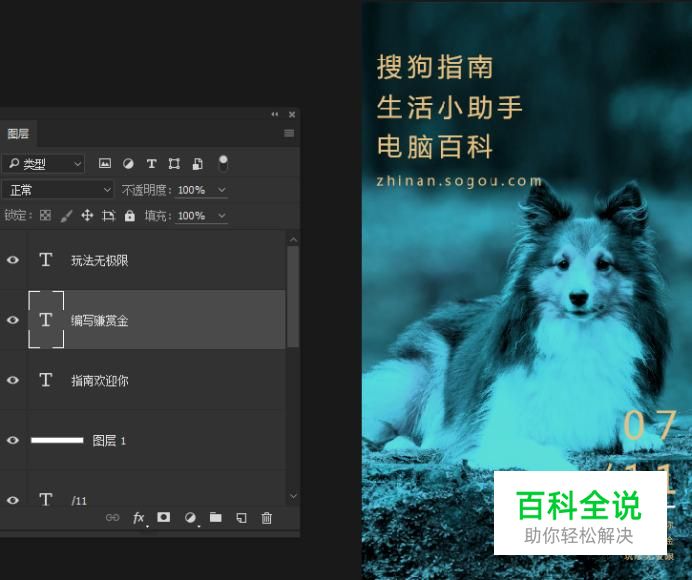Select the 图层 1 layer name
Image resolution: width=692 pixels, height=580 pixels.
coord(109,441)
